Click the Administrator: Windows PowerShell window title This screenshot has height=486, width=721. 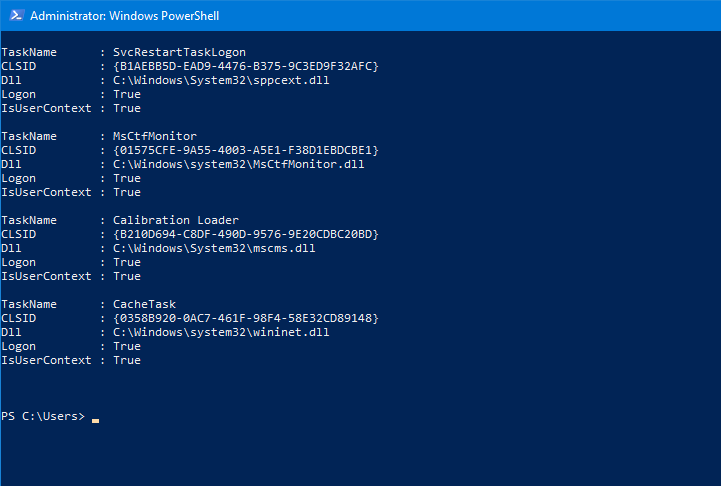(x=125, y=16)
